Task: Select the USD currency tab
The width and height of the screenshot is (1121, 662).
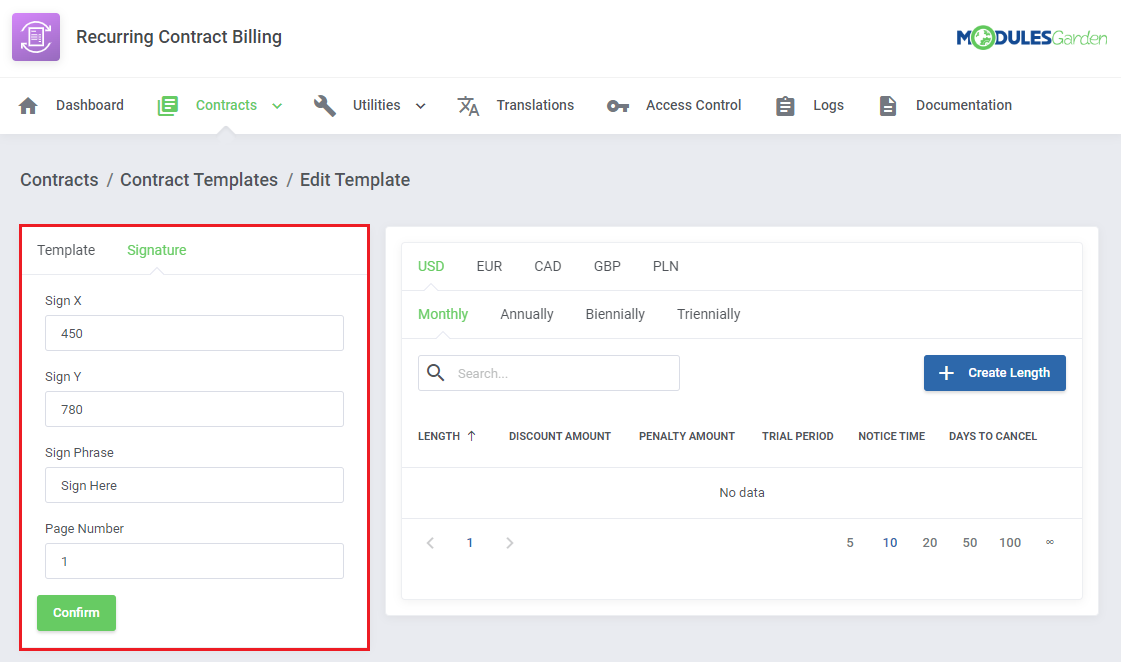Action: click(x=431, y=266)
